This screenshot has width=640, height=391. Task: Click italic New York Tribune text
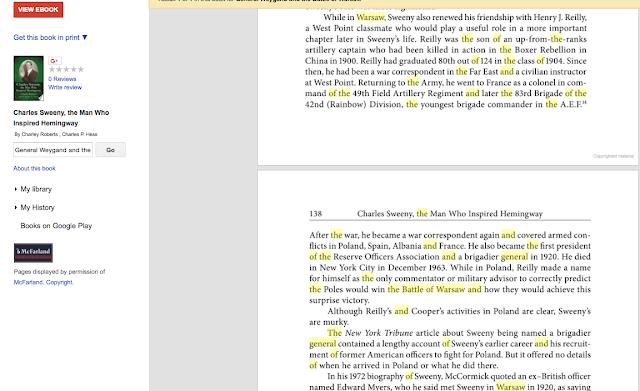point(379,333)
